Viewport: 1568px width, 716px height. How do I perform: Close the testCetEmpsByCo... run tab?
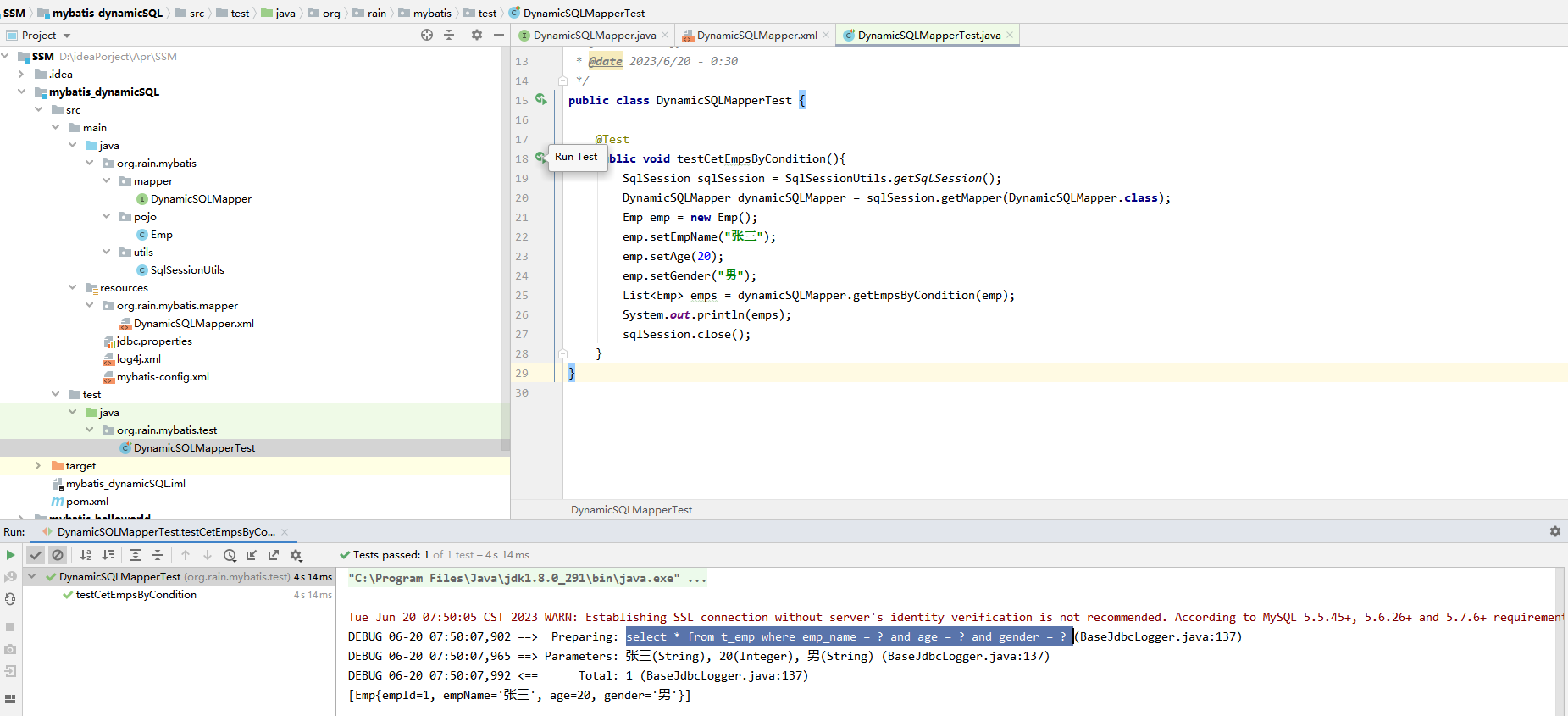coord(285,531)
